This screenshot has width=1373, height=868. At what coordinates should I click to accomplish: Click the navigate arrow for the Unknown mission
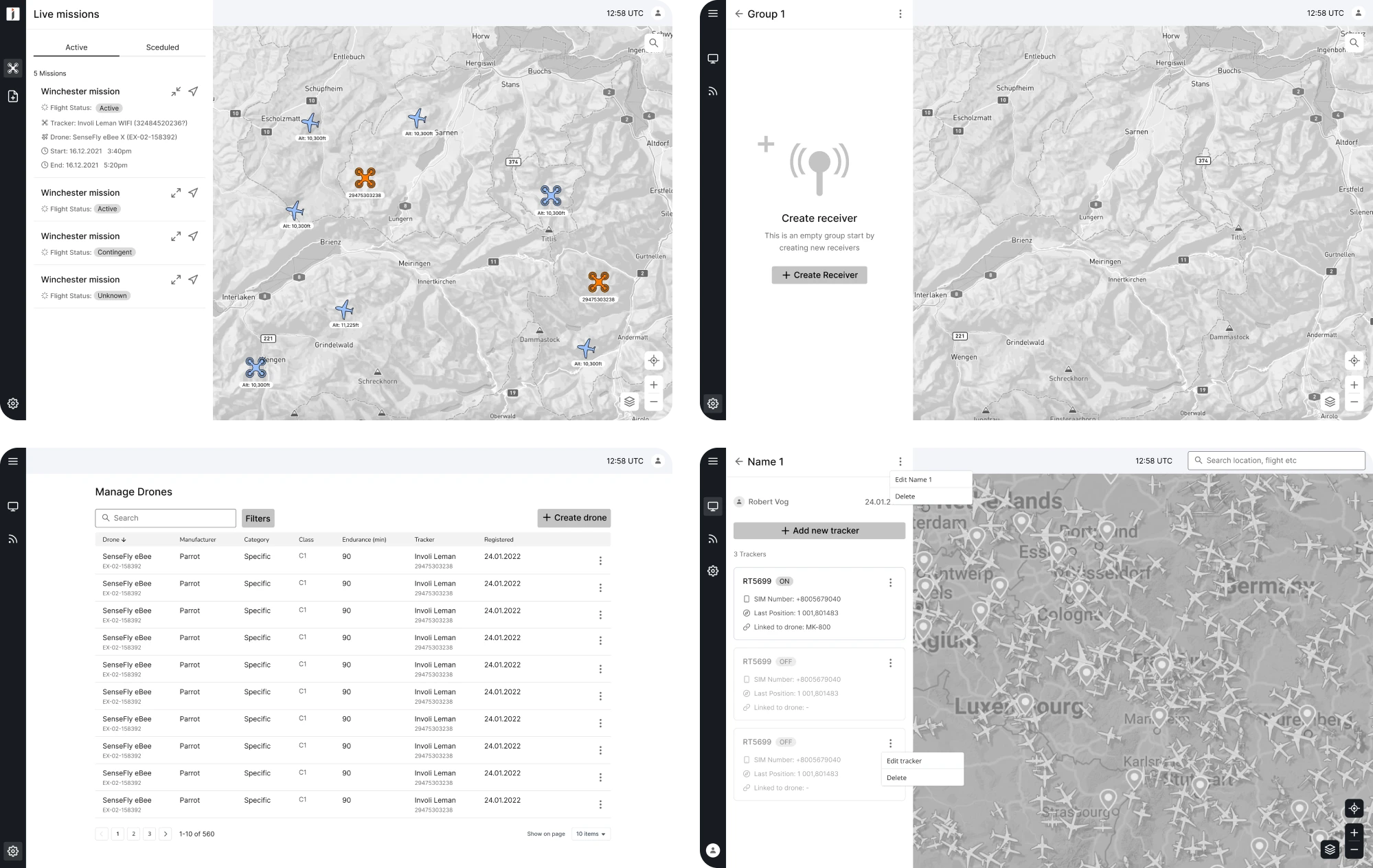pyautogui.click(x=194, y=279)
